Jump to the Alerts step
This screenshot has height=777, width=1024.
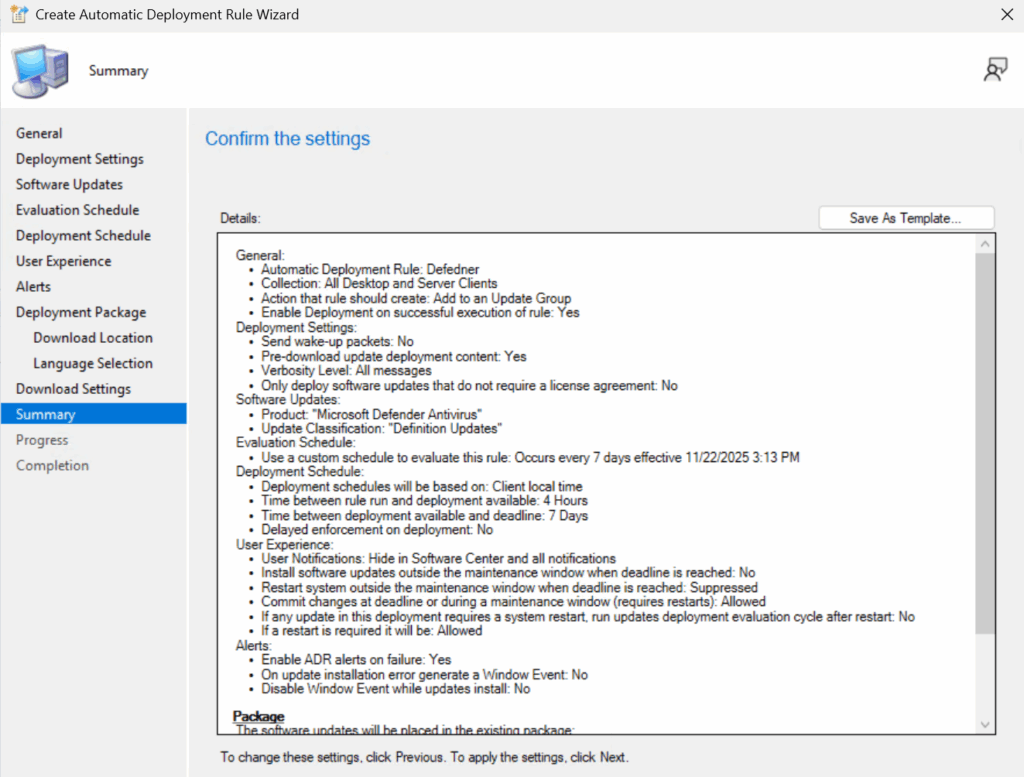33,287
